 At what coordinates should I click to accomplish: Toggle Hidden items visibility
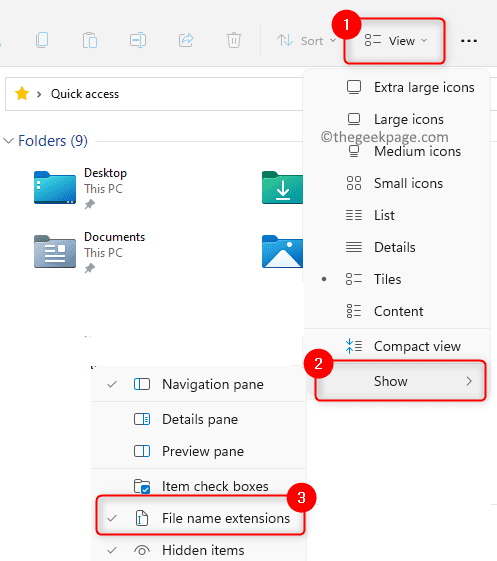200,550
